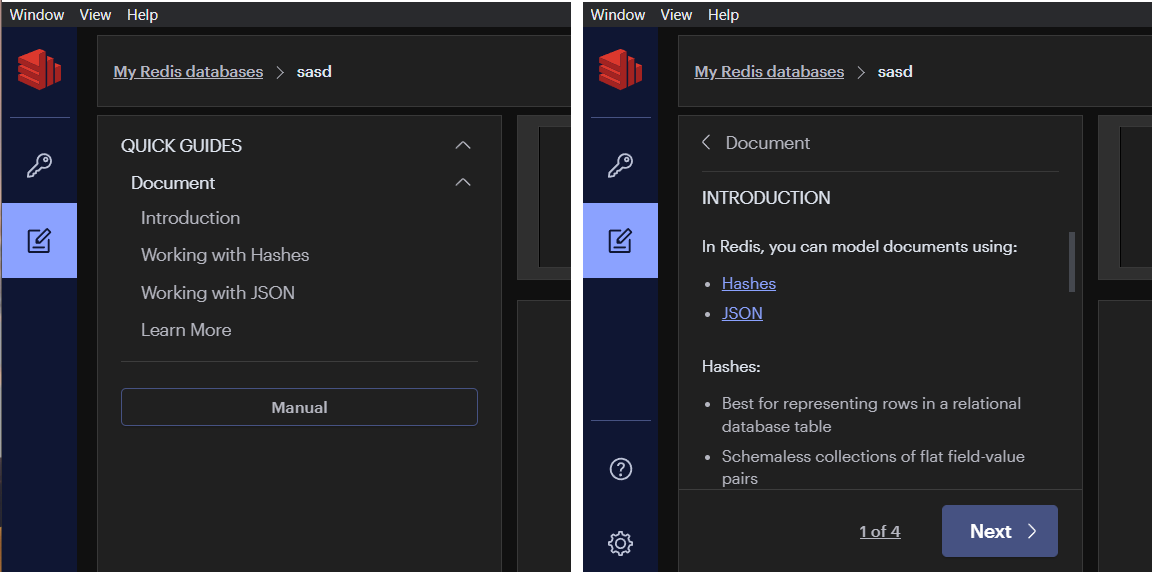
Task: Select Learn More guide item
Action: coord(186,330)
